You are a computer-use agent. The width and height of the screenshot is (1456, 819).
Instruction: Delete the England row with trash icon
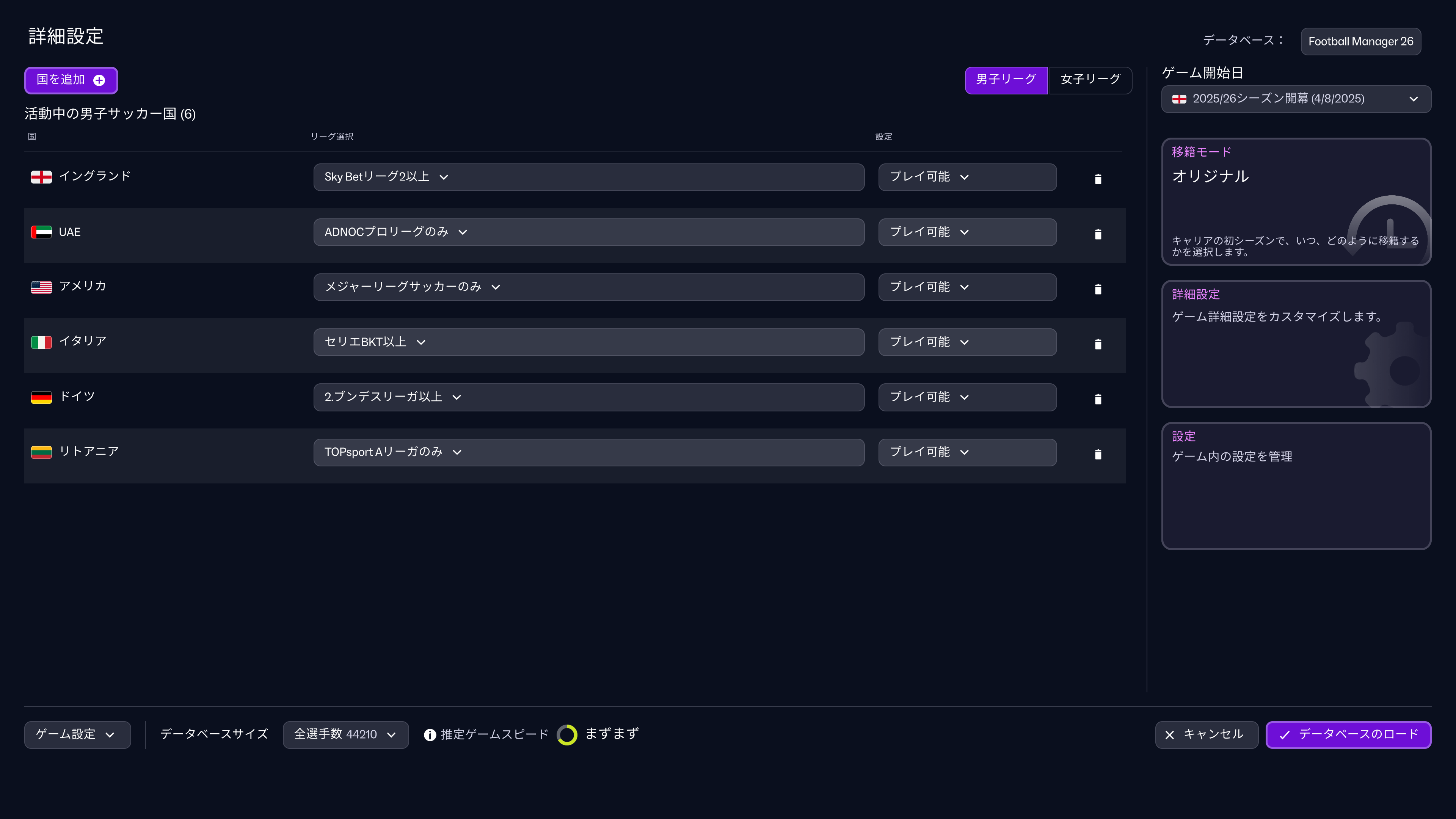tap(1098, 179)
